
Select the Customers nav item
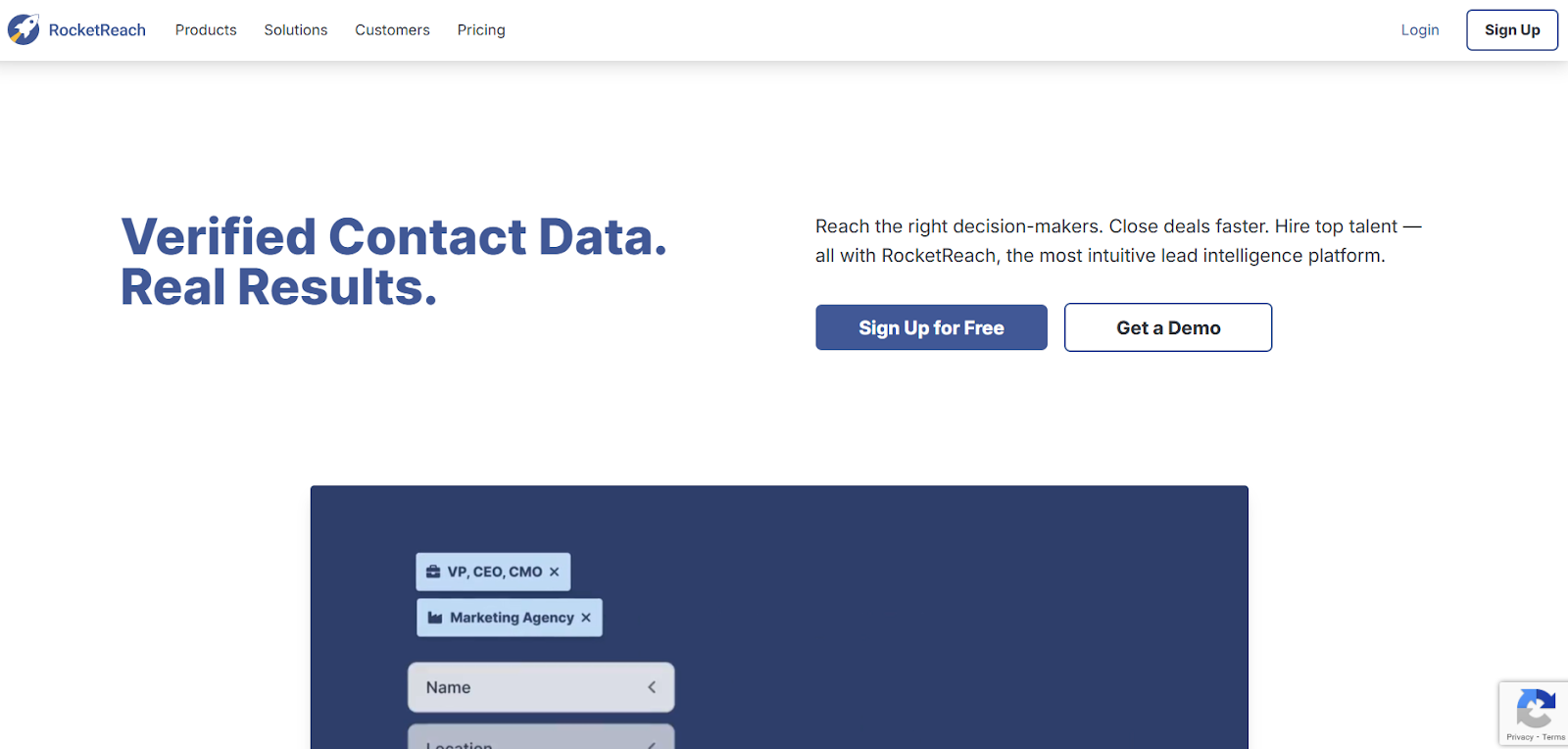point(392,29)
